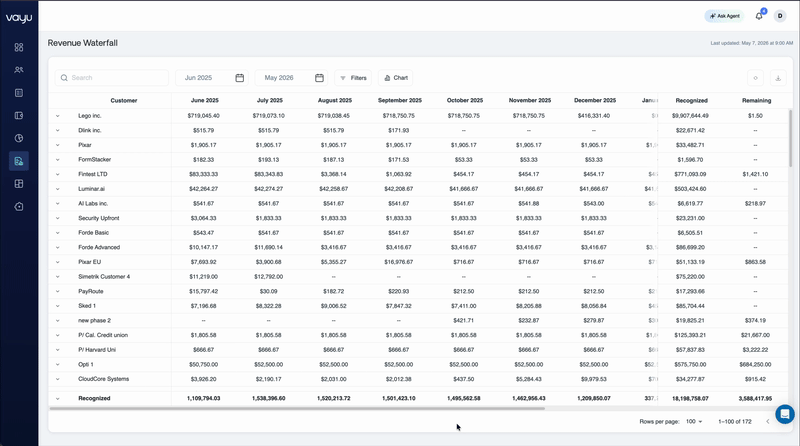The width and height of the screenshot is (800, 446).
Task: Expand the Security Upfront row
Action: coord(58,218)
